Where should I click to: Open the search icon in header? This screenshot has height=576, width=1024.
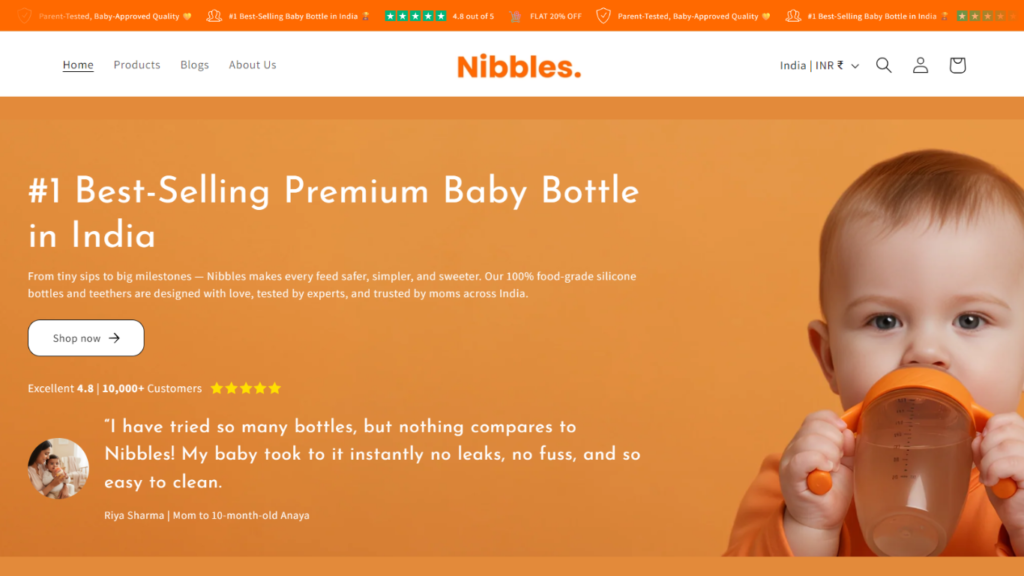(884, 65)
